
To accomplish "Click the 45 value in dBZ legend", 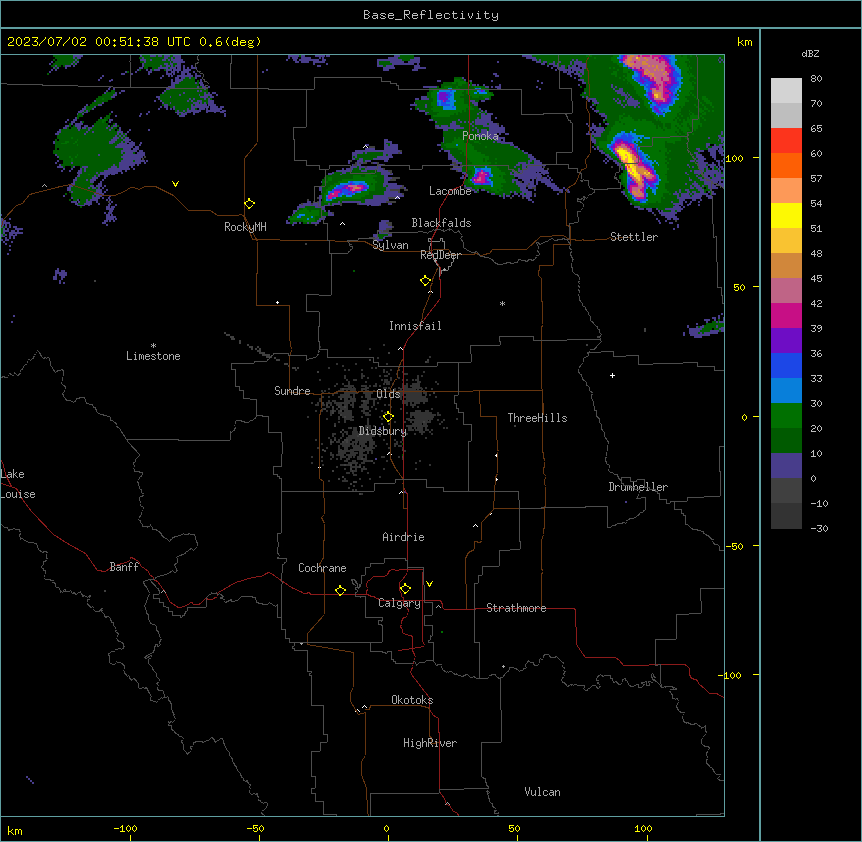I will [x=816, y=279].
